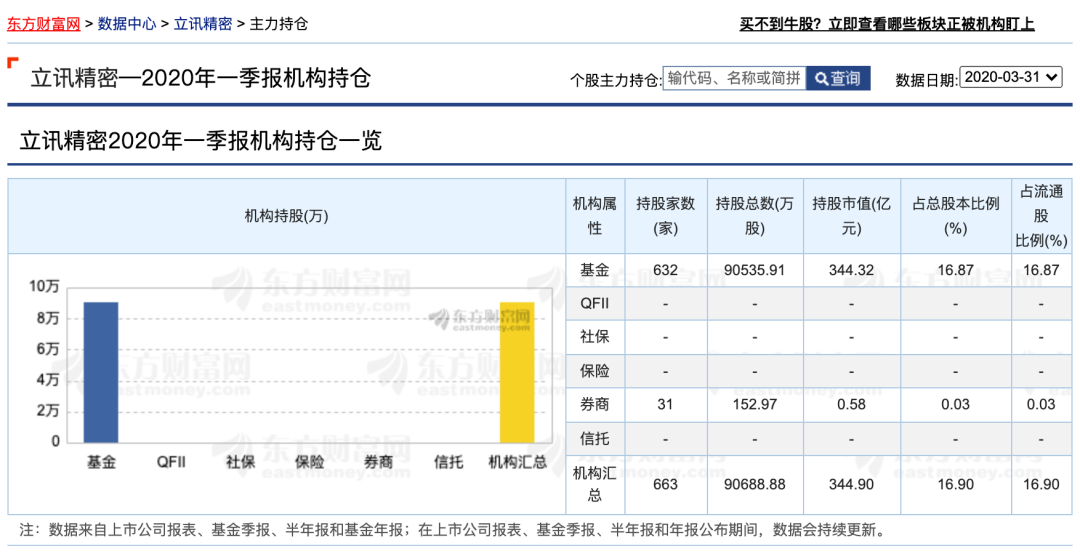The height and width of the screenshot is (554, 1080).
Task: Click the 查询 search button
Action: (x=838, y=79)
